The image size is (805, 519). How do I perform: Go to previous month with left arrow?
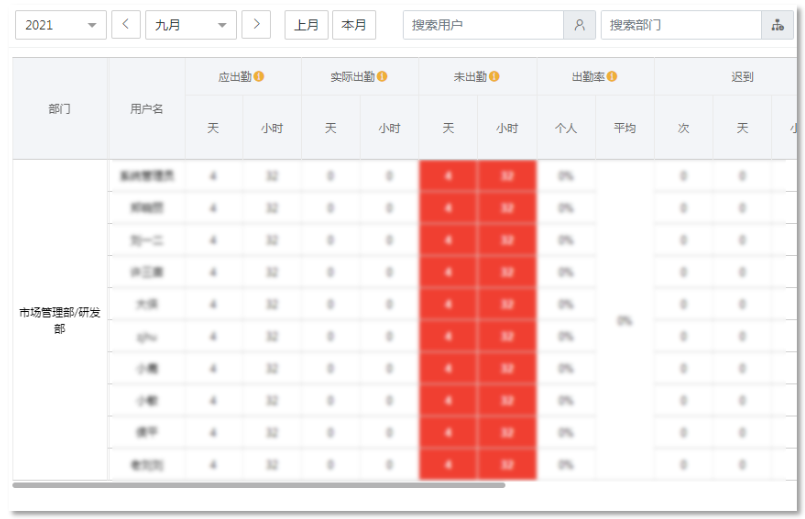(x=125, y=25)
